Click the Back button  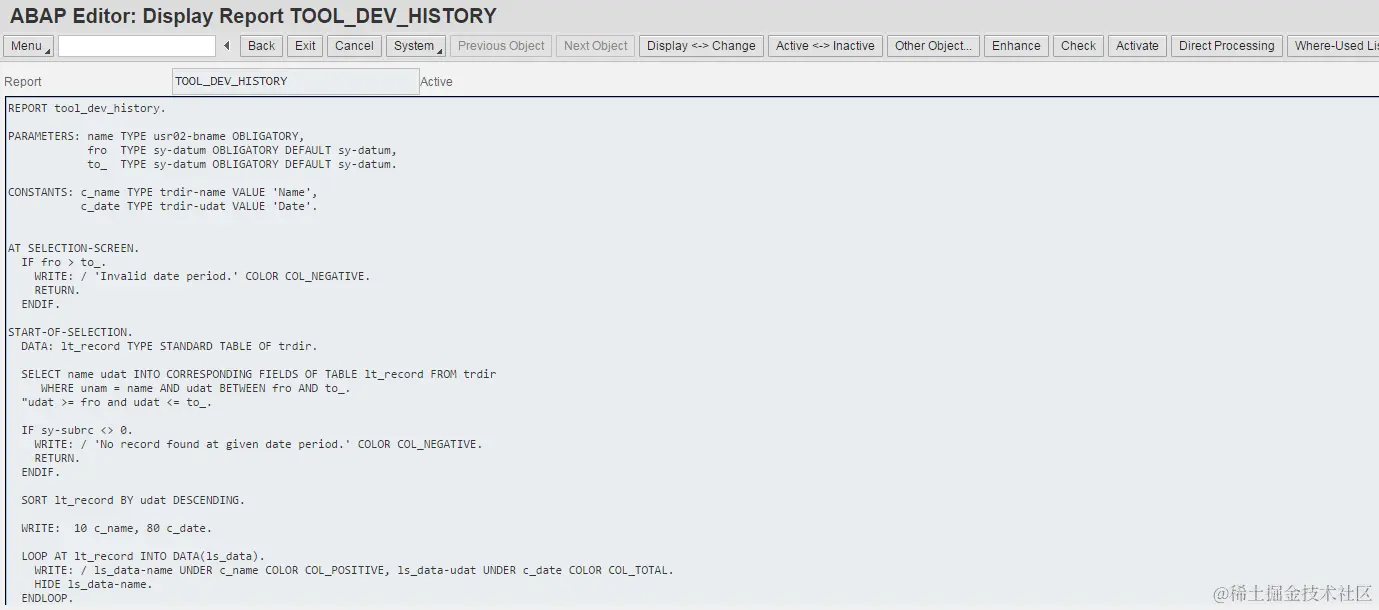coord(261,46)
